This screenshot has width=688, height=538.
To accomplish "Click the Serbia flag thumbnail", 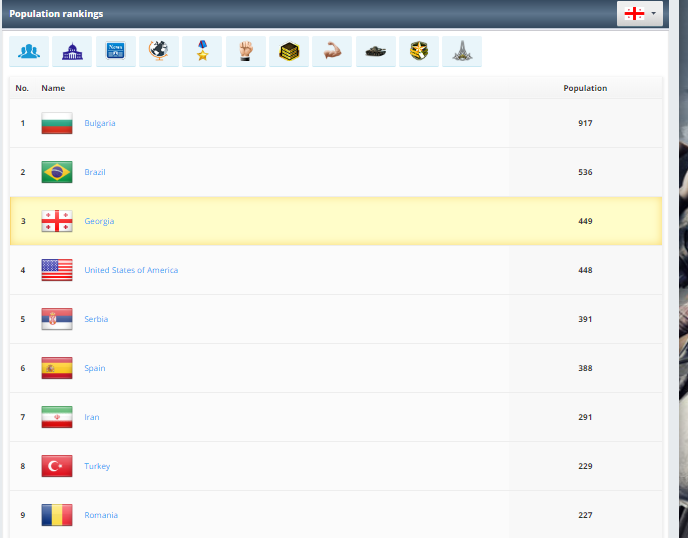I will 57,319.
